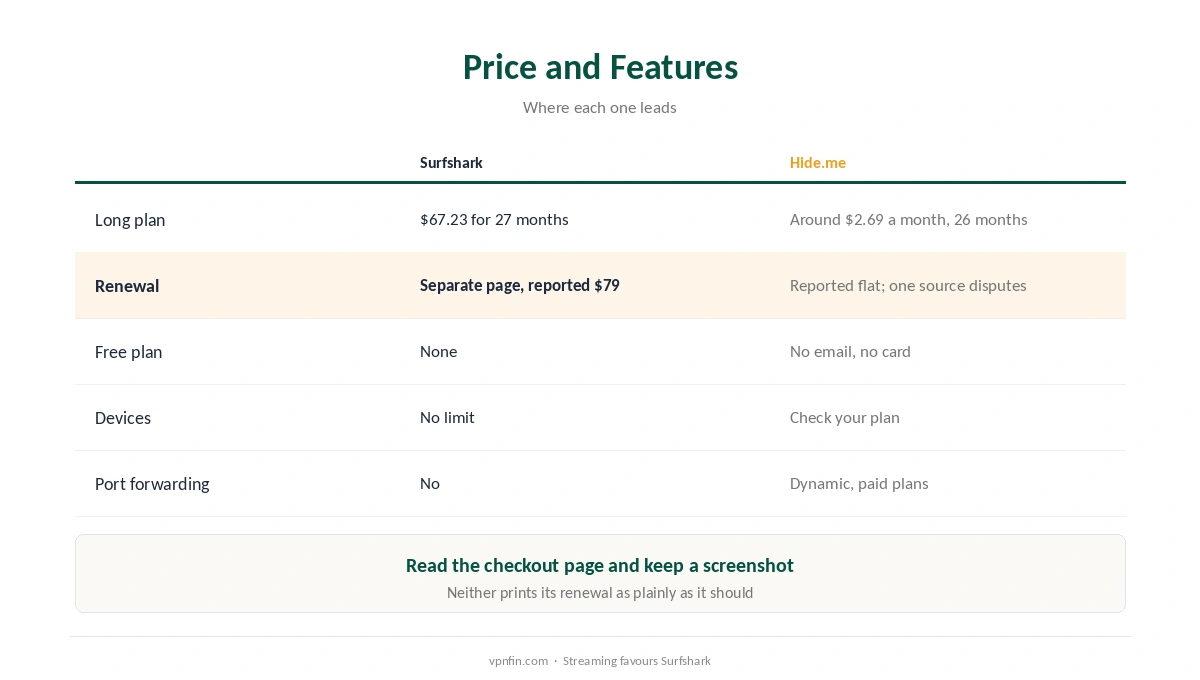Image resolution: width=1200 pixels, height=680 pixels.
Task: Select the 'Port forwarding' row label
Action: (152, 484)
